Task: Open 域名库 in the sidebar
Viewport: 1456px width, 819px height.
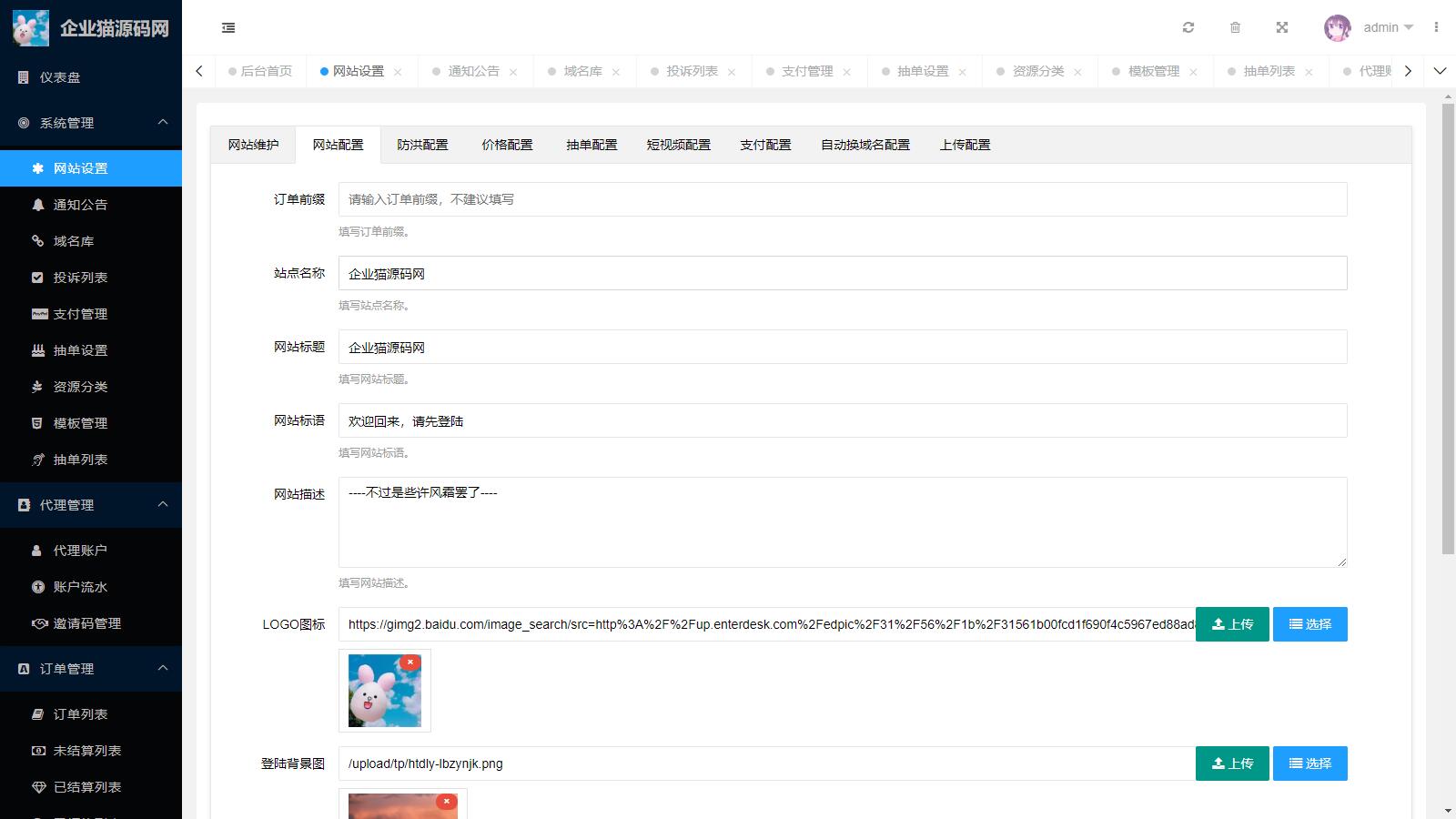Action: tap(74, 241)
